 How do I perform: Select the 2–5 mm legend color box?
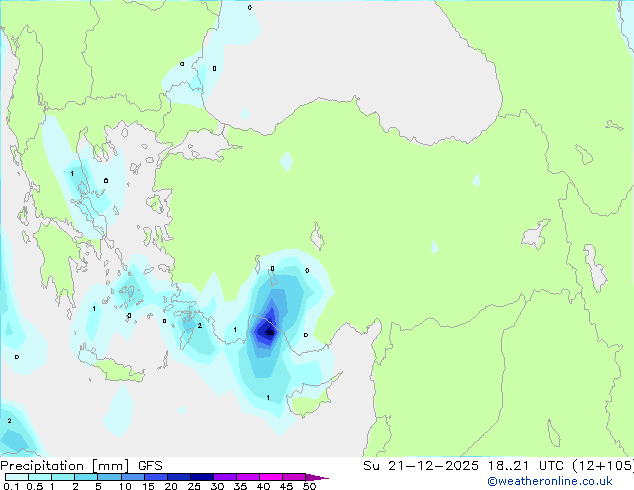[86, 477]
